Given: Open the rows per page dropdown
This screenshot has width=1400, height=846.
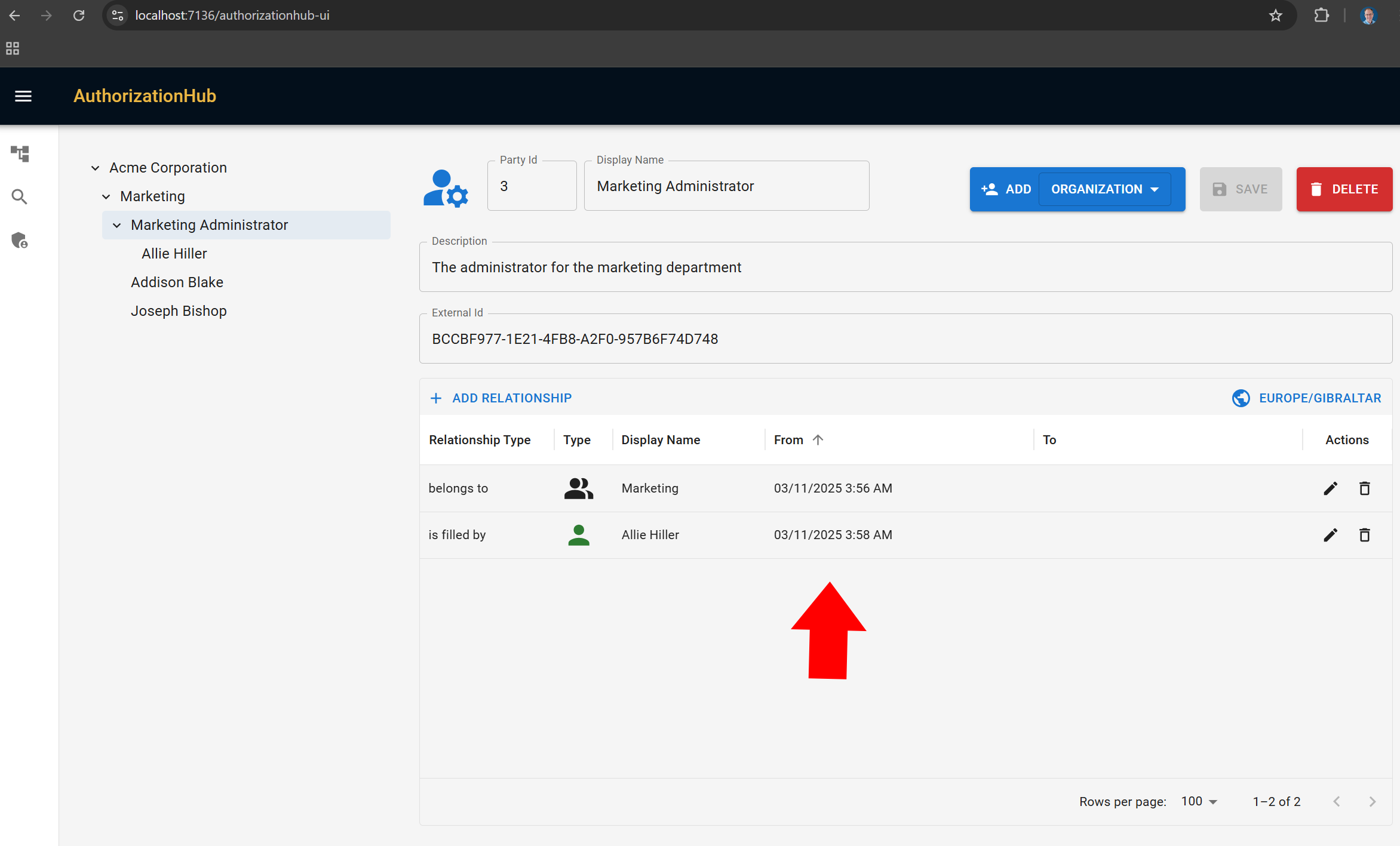Looking at the screenshot, I should pyautogui.click(x=1199, y=802).
